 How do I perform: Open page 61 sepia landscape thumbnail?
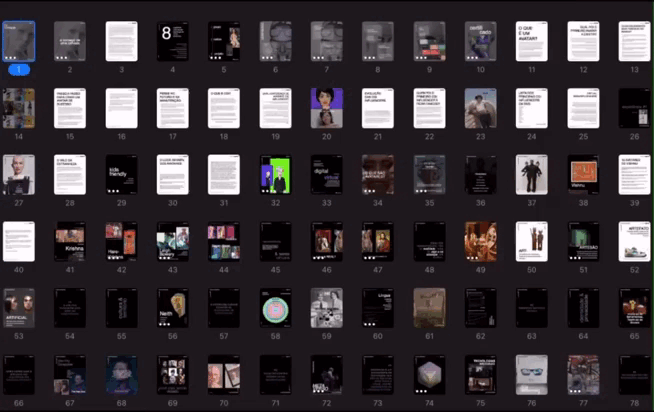point(429,308)
